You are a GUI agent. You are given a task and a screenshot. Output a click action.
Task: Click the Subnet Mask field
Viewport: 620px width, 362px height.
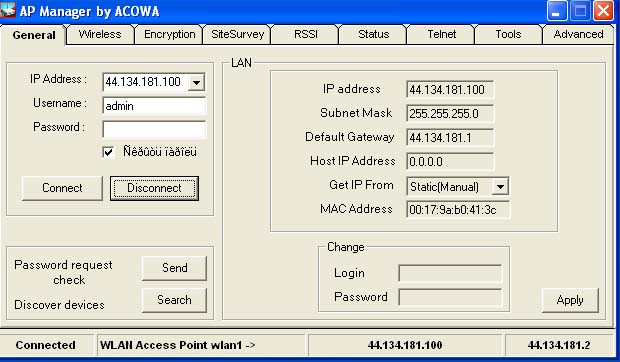point(450,114)
